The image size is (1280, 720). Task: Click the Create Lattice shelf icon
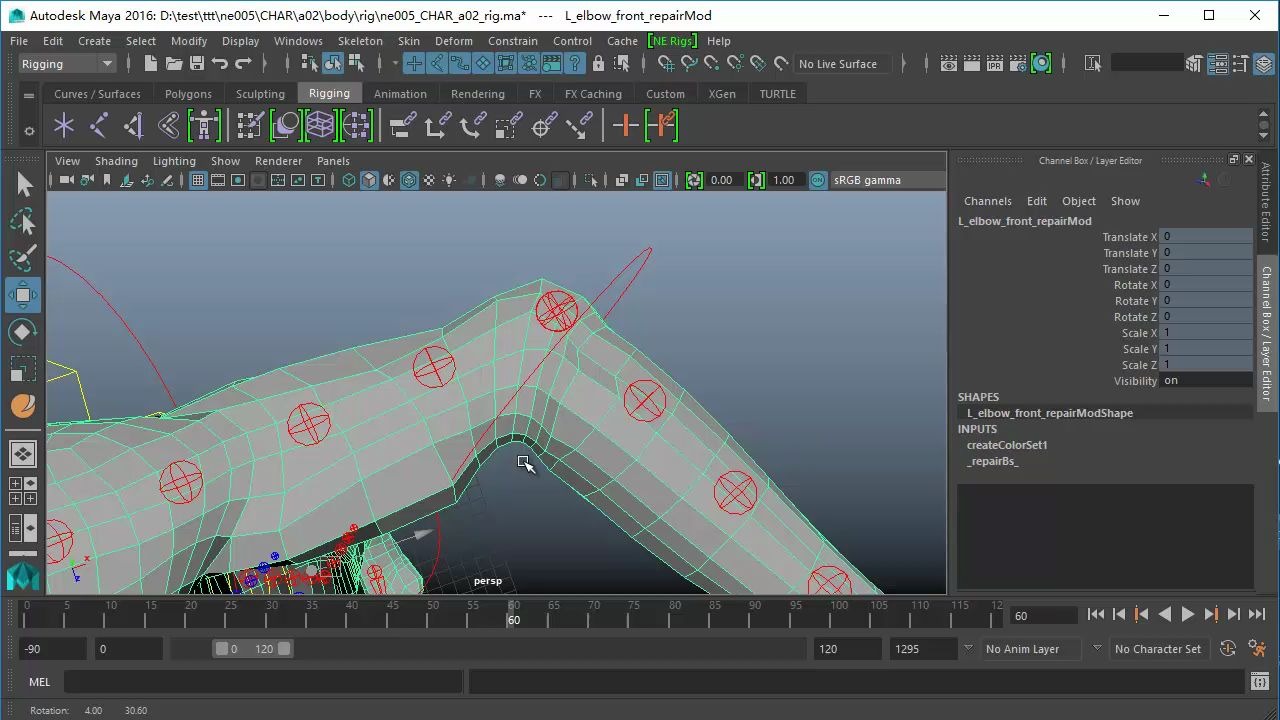pos(320,126)
